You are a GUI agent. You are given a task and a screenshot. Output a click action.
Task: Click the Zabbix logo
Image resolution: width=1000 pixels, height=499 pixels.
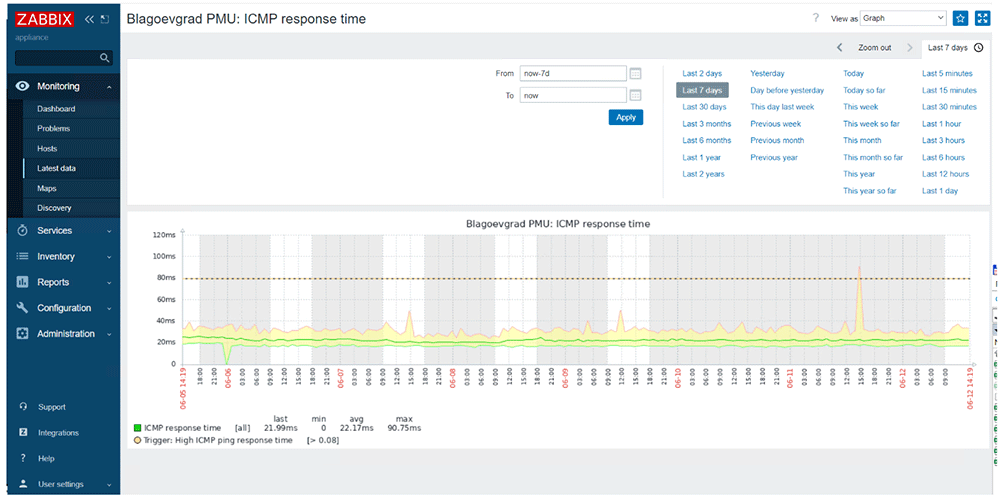(x=45, y=19)
